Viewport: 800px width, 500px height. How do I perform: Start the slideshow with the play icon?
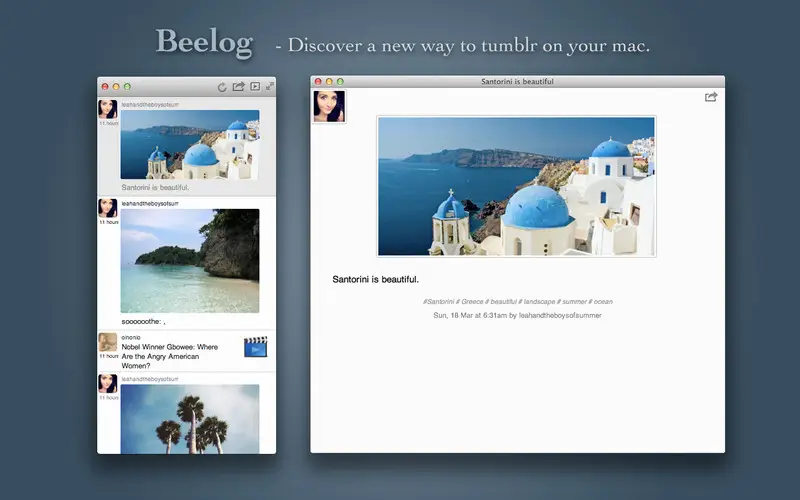(x=255, y=87)
